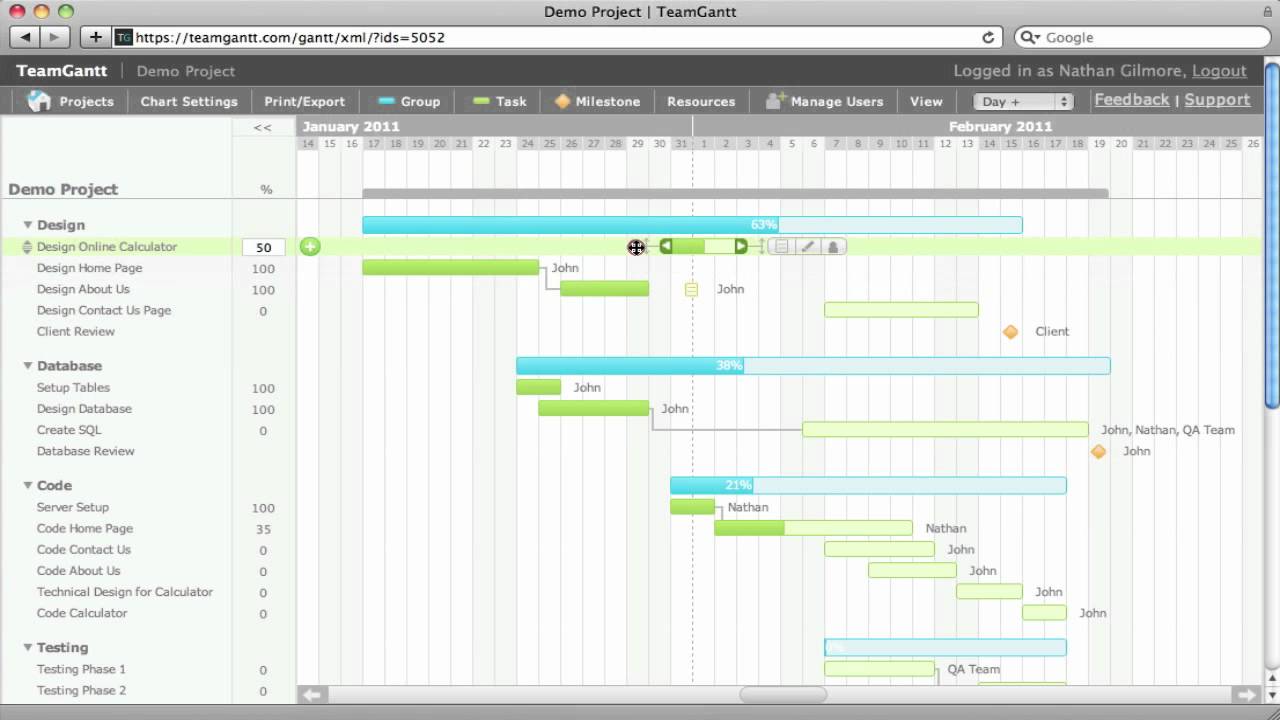
Task: Click the 'Nathan' label beside Code Home Page bar
Action: click(x=946, y=528)
